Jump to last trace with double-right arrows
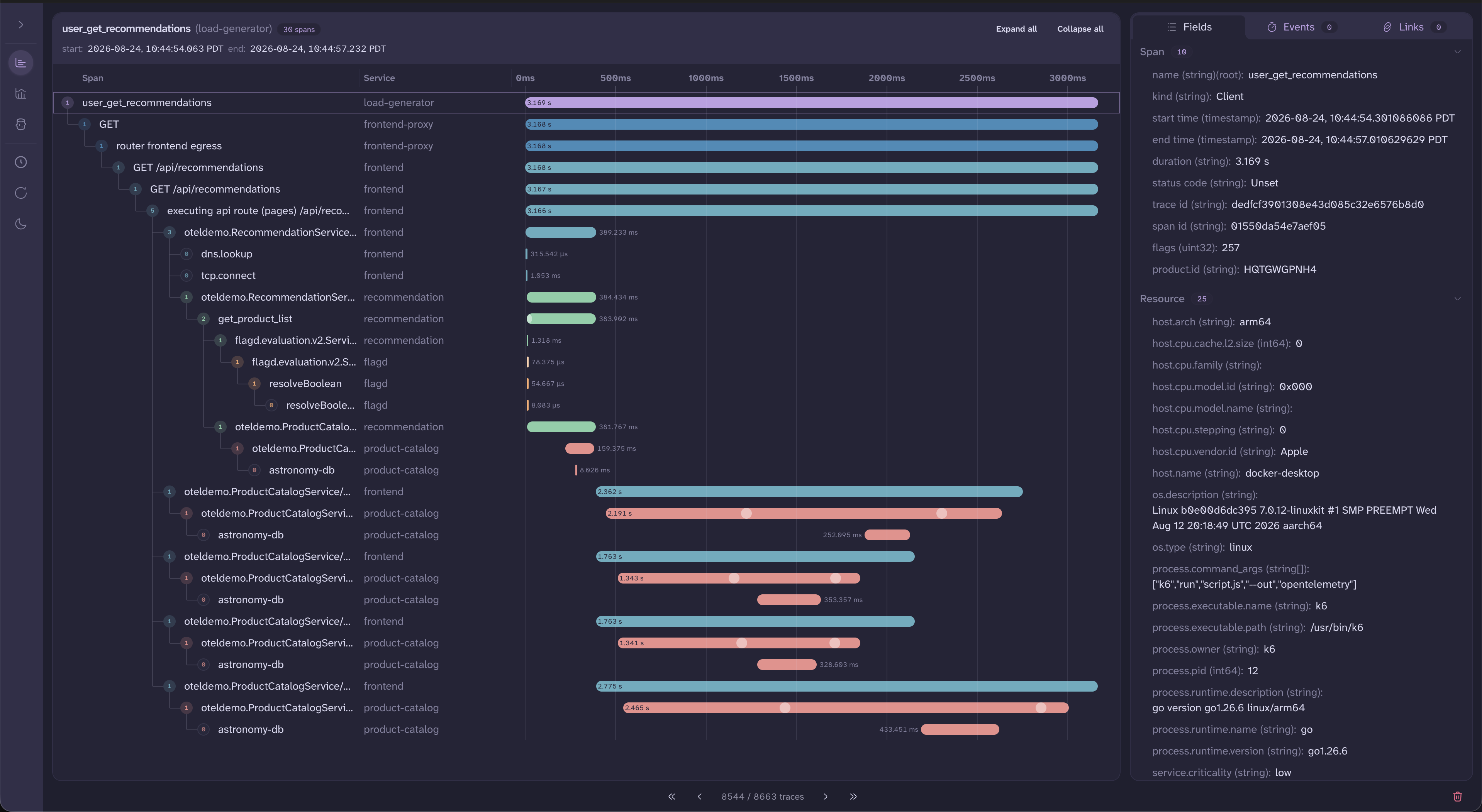Image resolution: width=1482 pixels, height=812 pixels. click(853, 797)
